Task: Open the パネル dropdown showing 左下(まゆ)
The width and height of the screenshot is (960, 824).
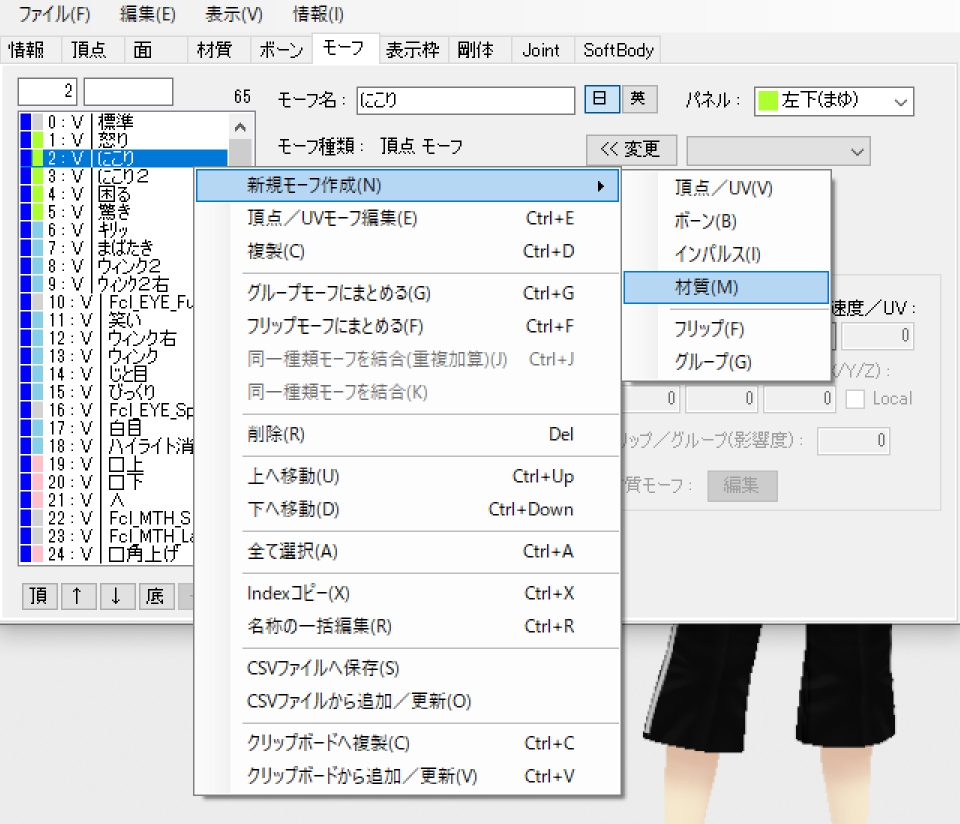Action: coord(834,101)
